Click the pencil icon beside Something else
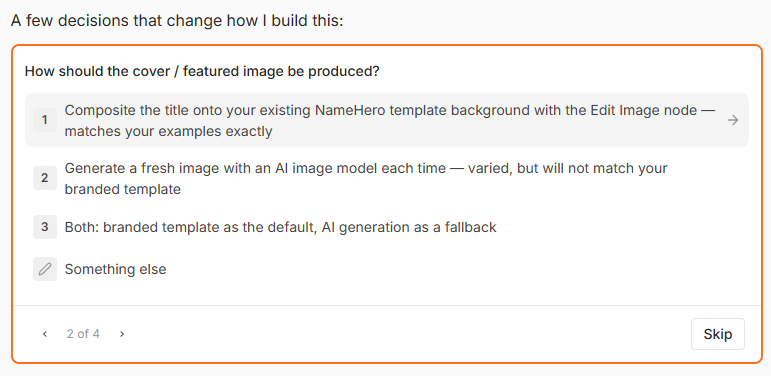 coord(45,269)
